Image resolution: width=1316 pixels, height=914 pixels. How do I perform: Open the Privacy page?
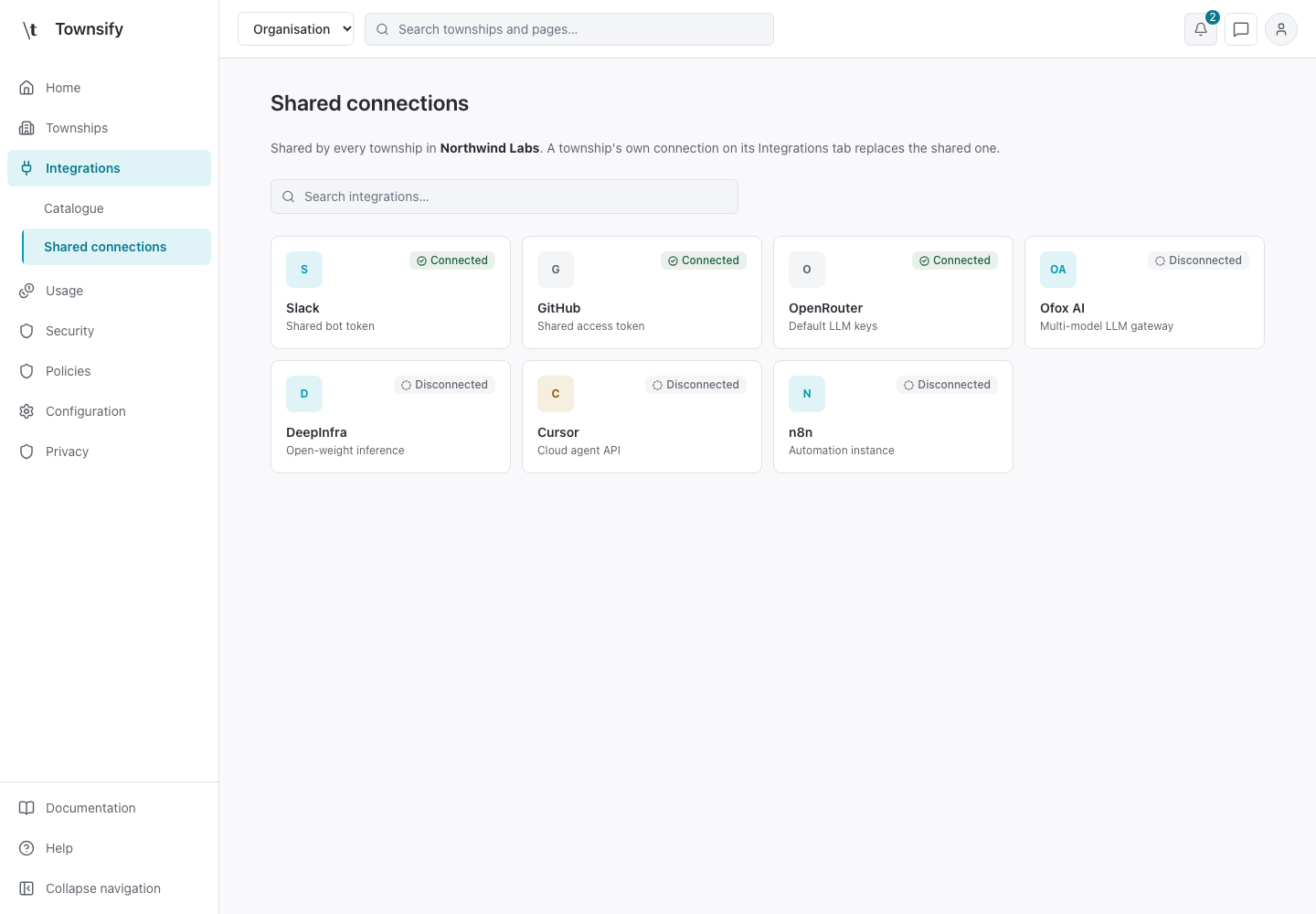tap(109, 452)
